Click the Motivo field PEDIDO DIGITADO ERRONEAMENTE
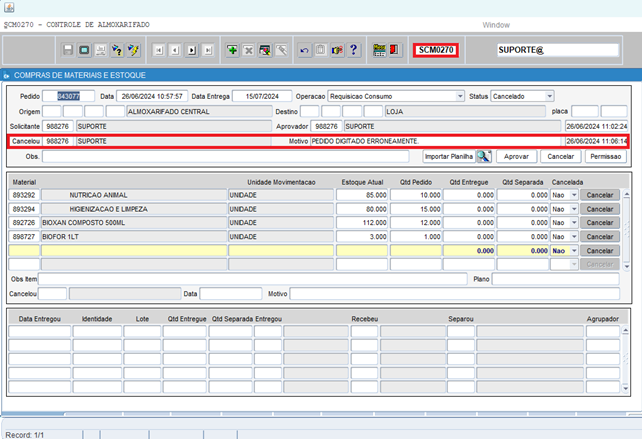 coord(436,141)
